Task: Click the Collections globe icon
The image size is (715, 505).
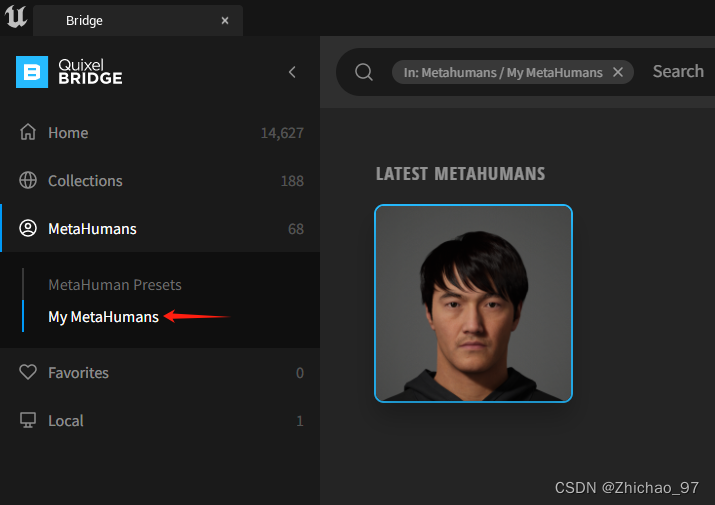Action: [x=28, y=180]
